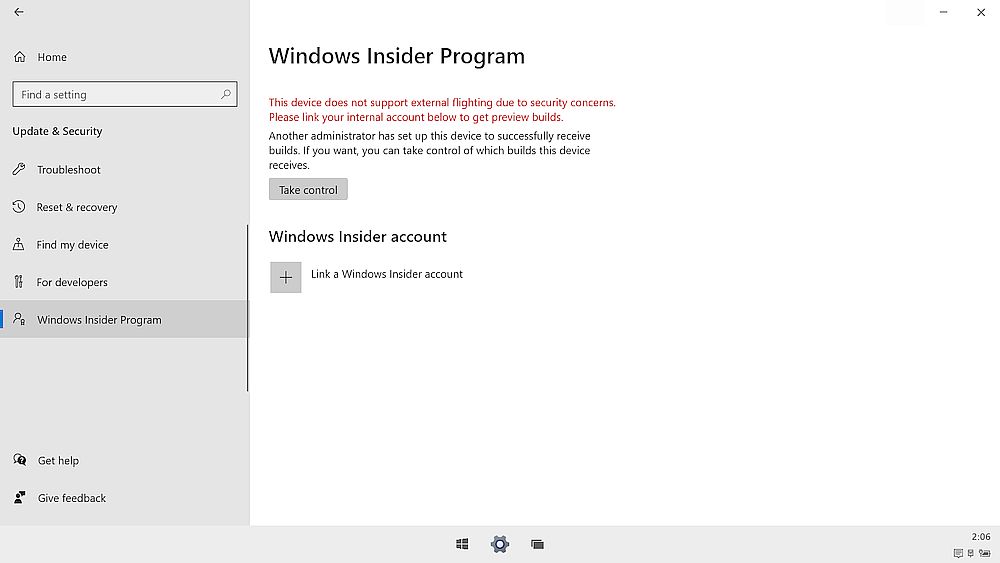Open Find my device settings
Screen dimensions: 1000x563
(124, 245)
